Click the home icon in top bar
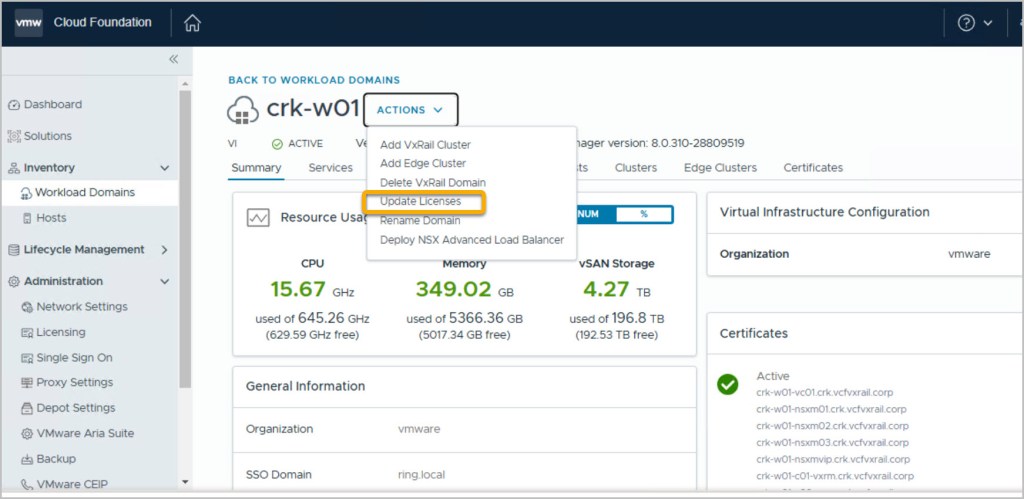The height and width of the screenshot is (499, 1024). 193,23
